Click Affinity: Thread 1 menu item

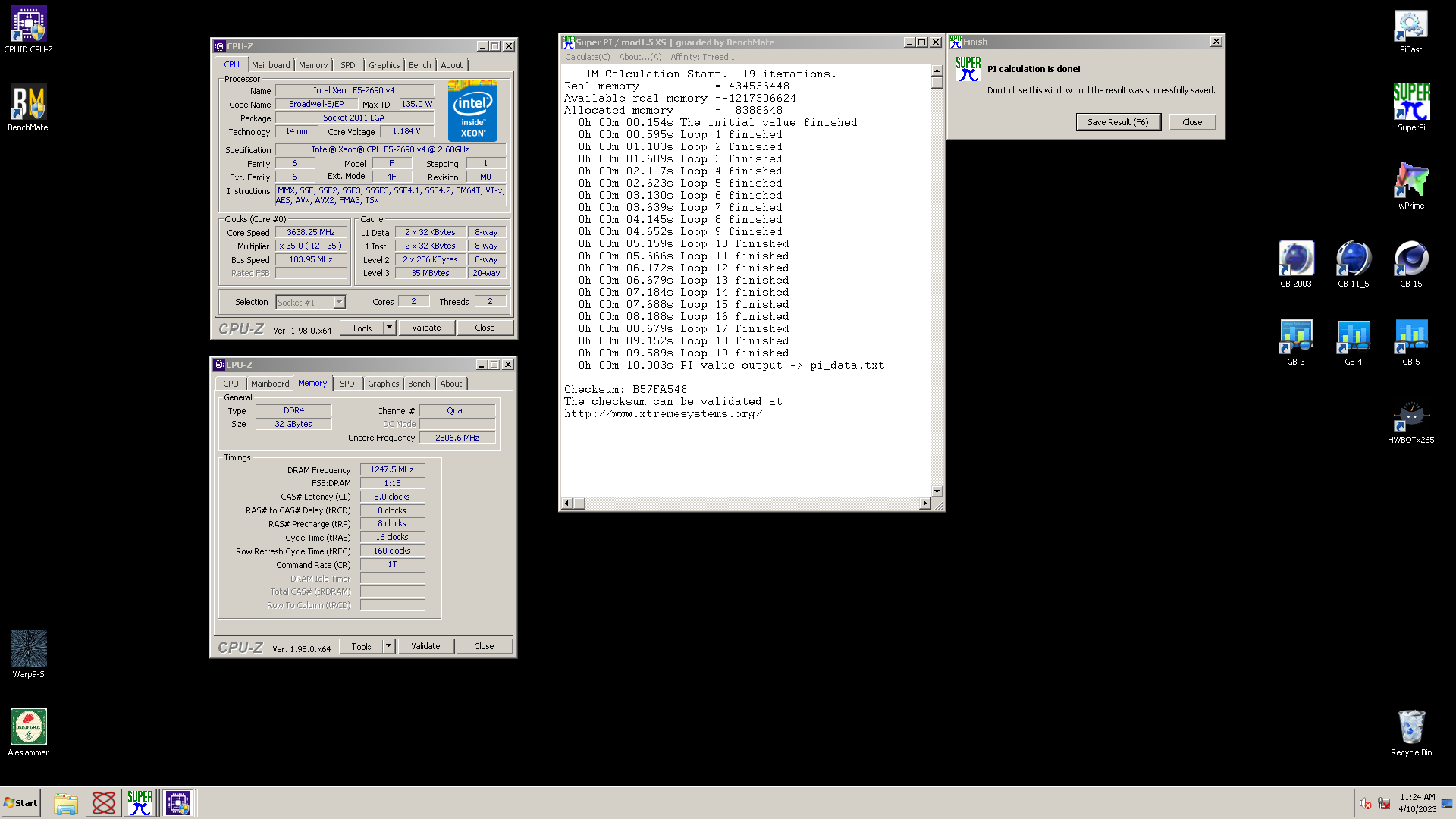702,57
